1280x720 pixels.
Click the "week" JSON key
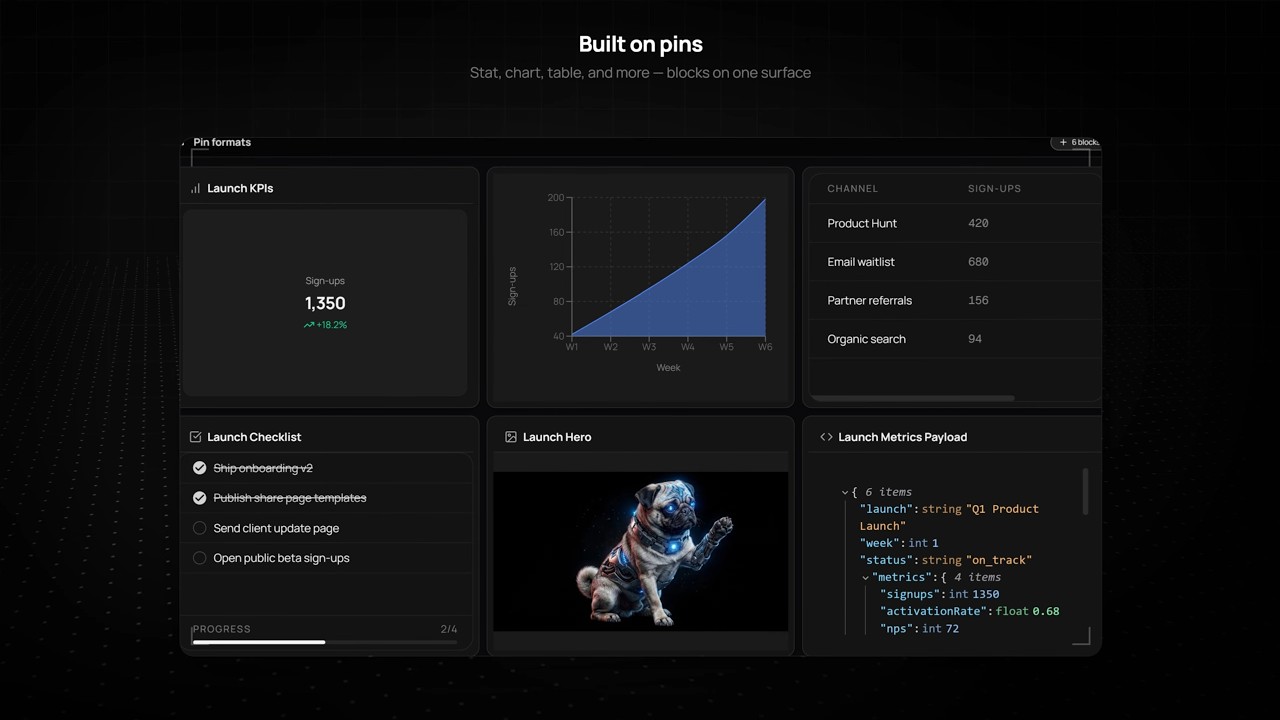pyautogui.click(x=879, y=543)
